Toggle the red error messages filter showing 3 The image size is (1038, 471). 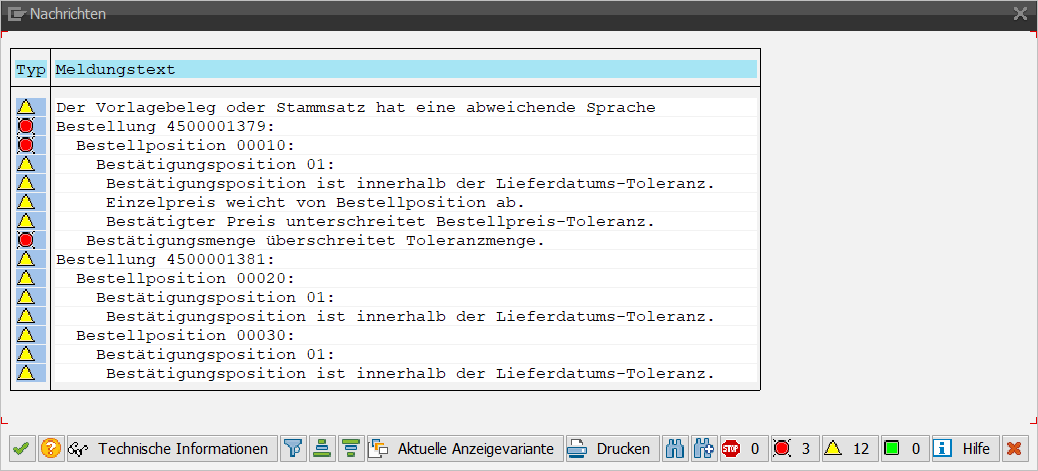click(793, 449)
